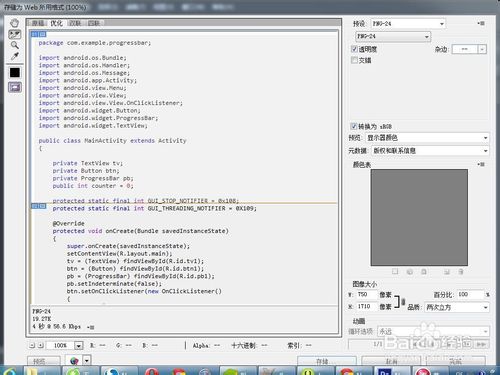Click the black eyedropper color swatch
500x375 pixels.
(15, 72)
